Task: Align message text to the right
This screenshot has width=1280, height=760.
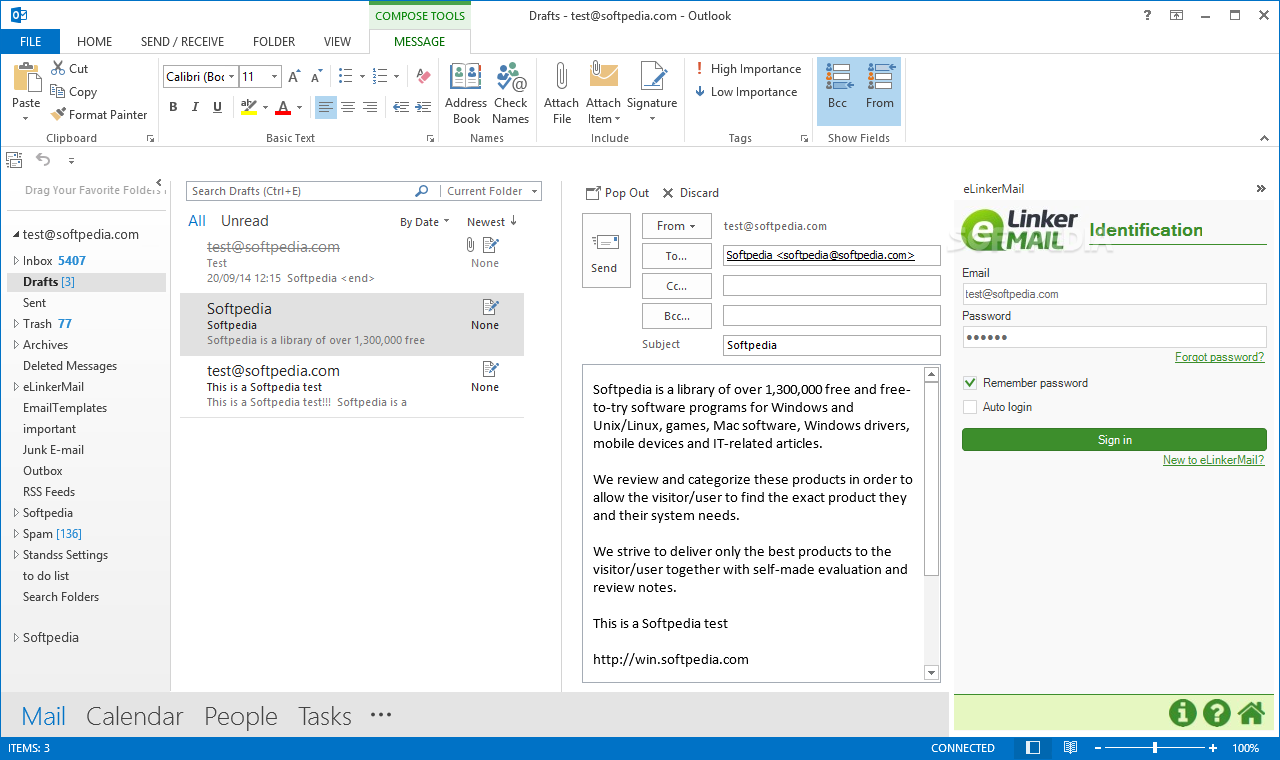Action: pyautogui.click(x=370, y=107)
